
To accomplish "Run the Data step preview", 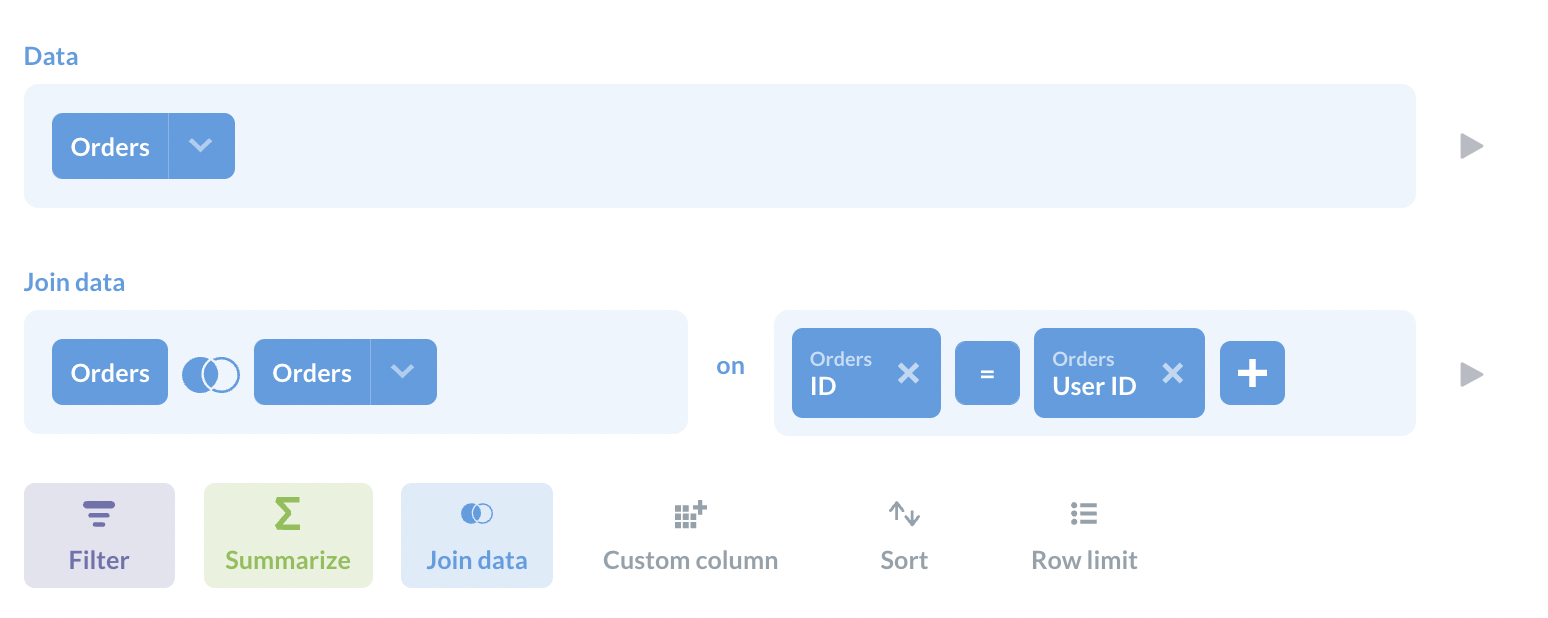I will (1471, 146).
